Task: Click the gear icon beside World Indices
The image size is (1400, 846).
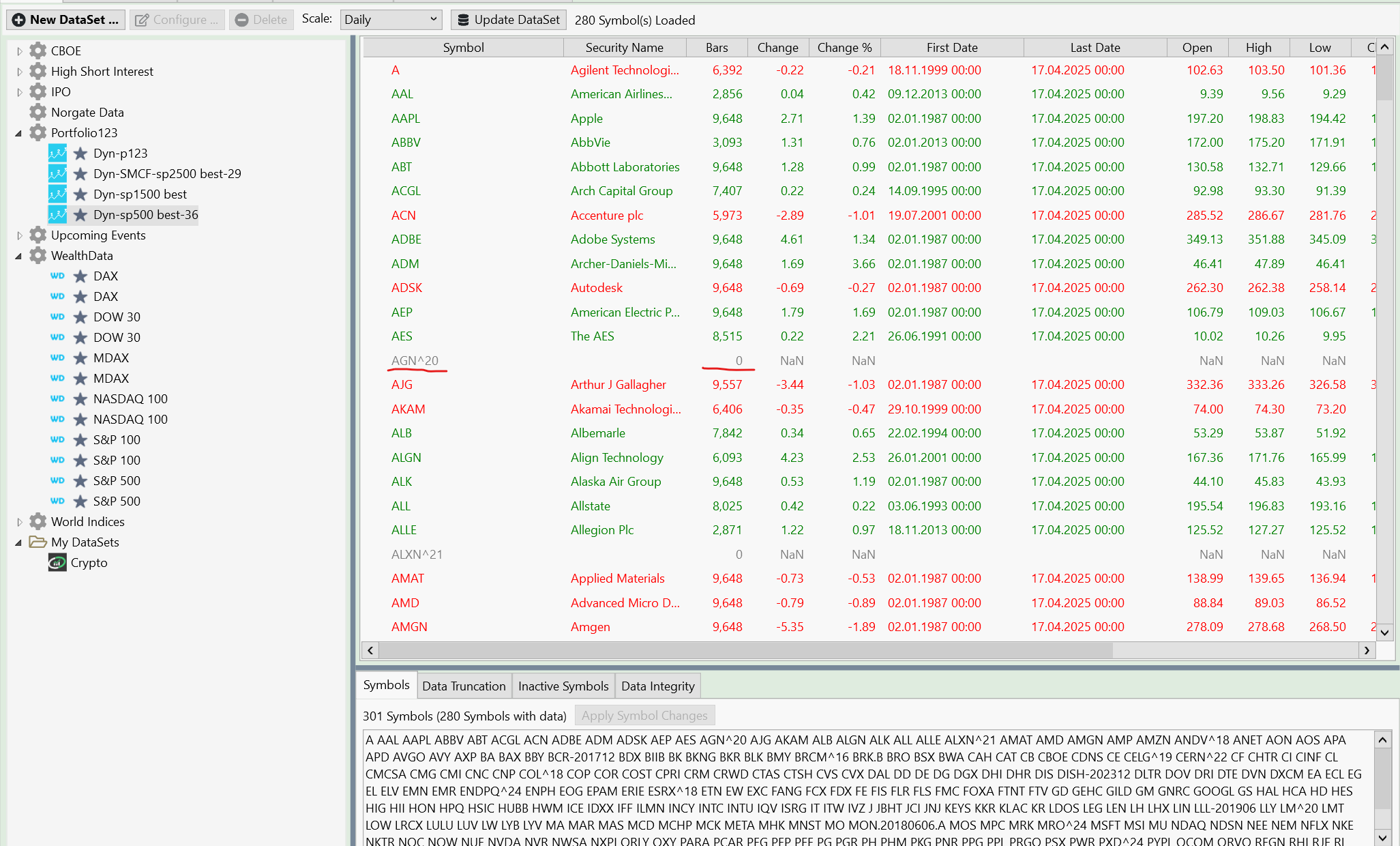Action: (38, 522)
